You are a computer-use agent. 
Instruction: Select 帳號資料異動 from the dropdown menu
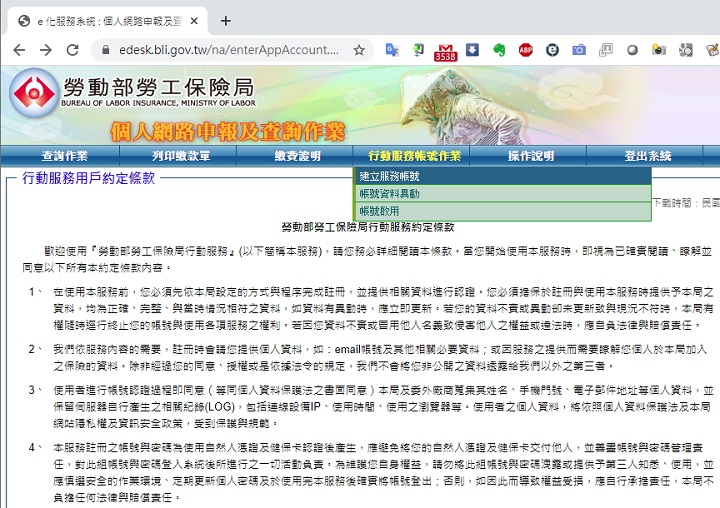coord(503,193)
